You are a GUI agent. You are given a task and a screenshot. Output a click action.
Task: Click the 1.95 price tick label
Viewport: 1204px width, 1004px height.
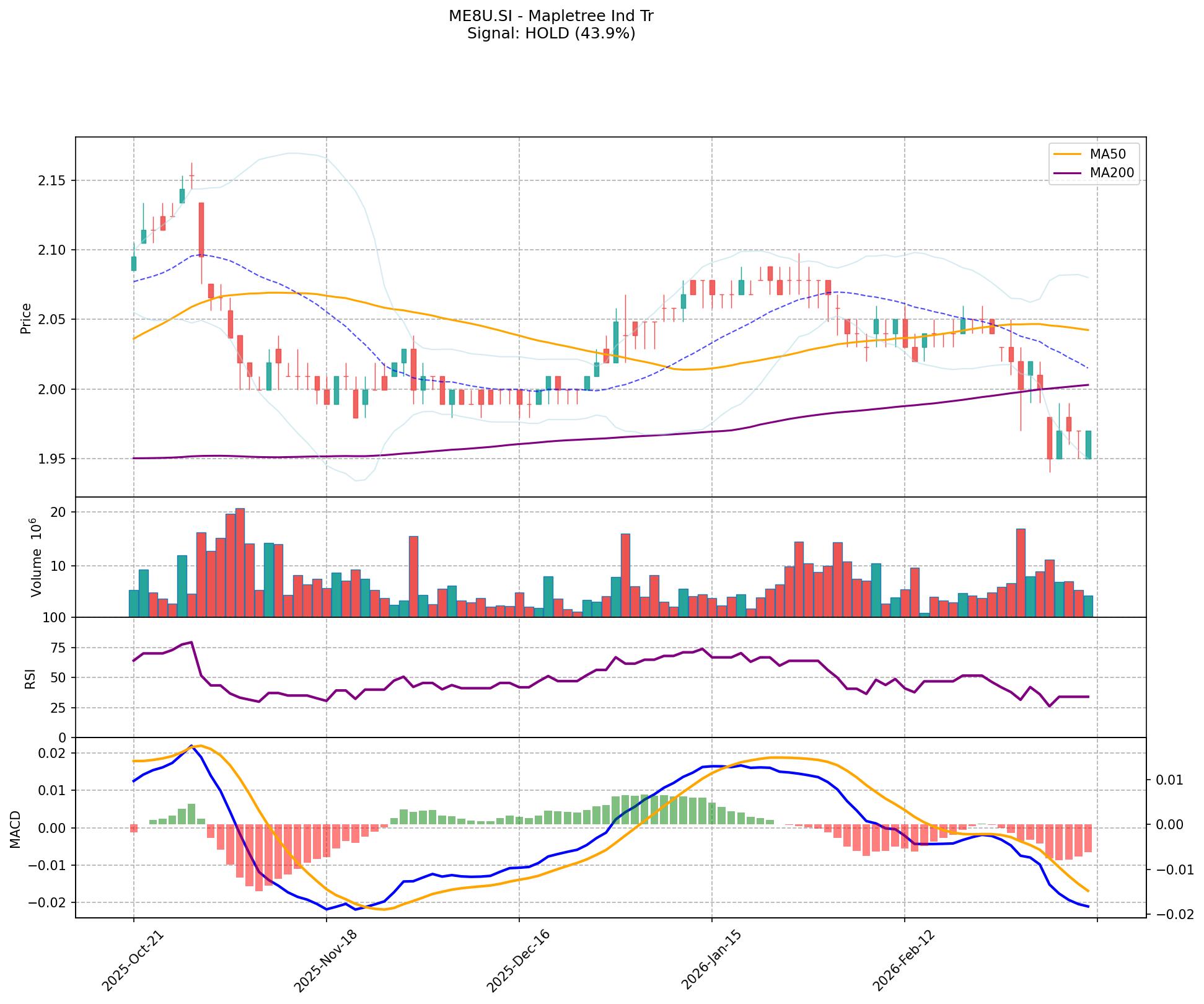53,459
